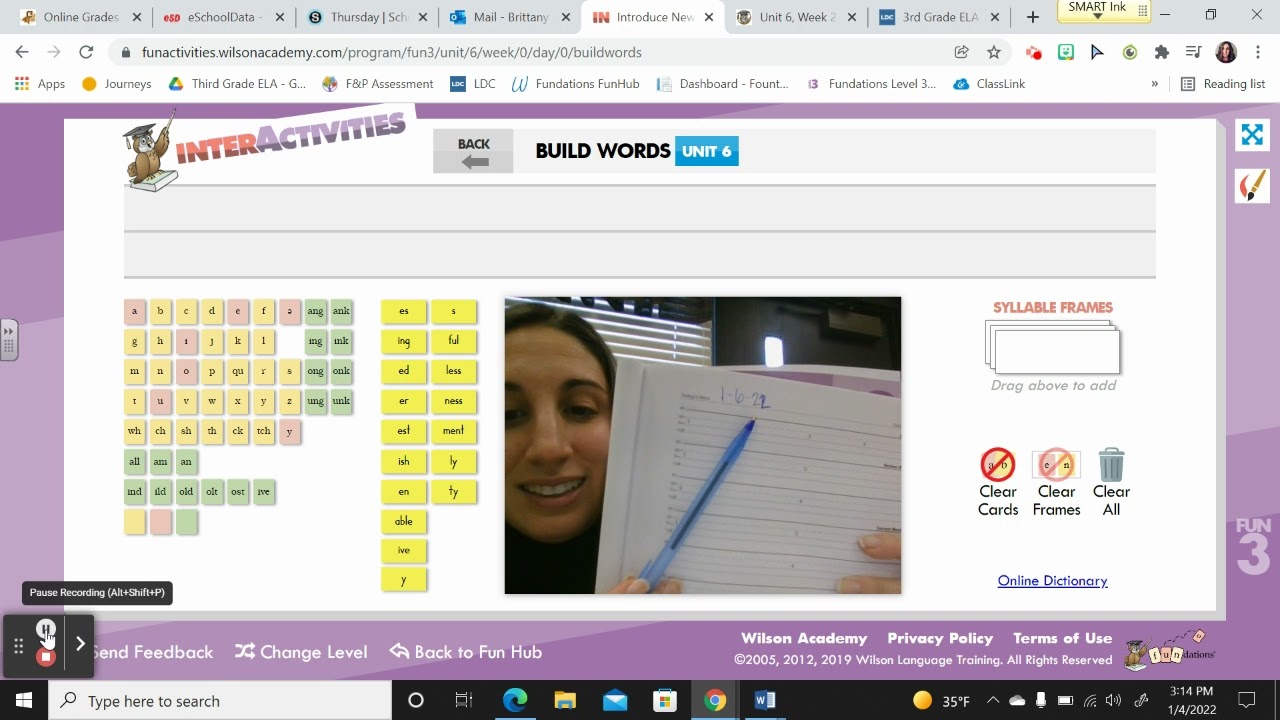Click the browser address bar

tap(540, 52)
